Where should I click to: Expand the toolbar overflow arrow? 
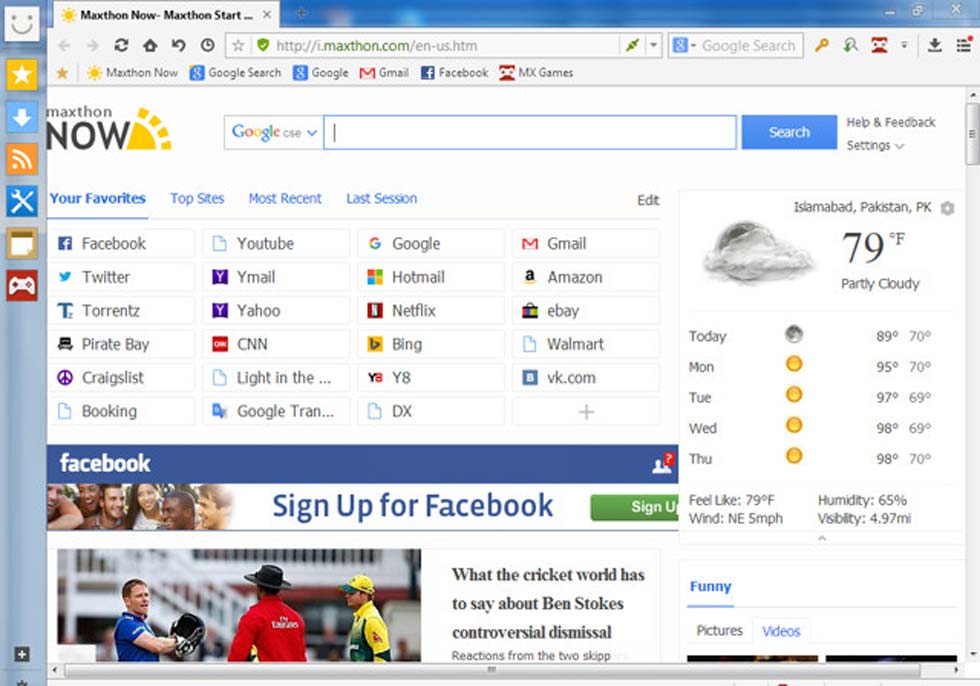pyautogui.click(x=904, y=45)
